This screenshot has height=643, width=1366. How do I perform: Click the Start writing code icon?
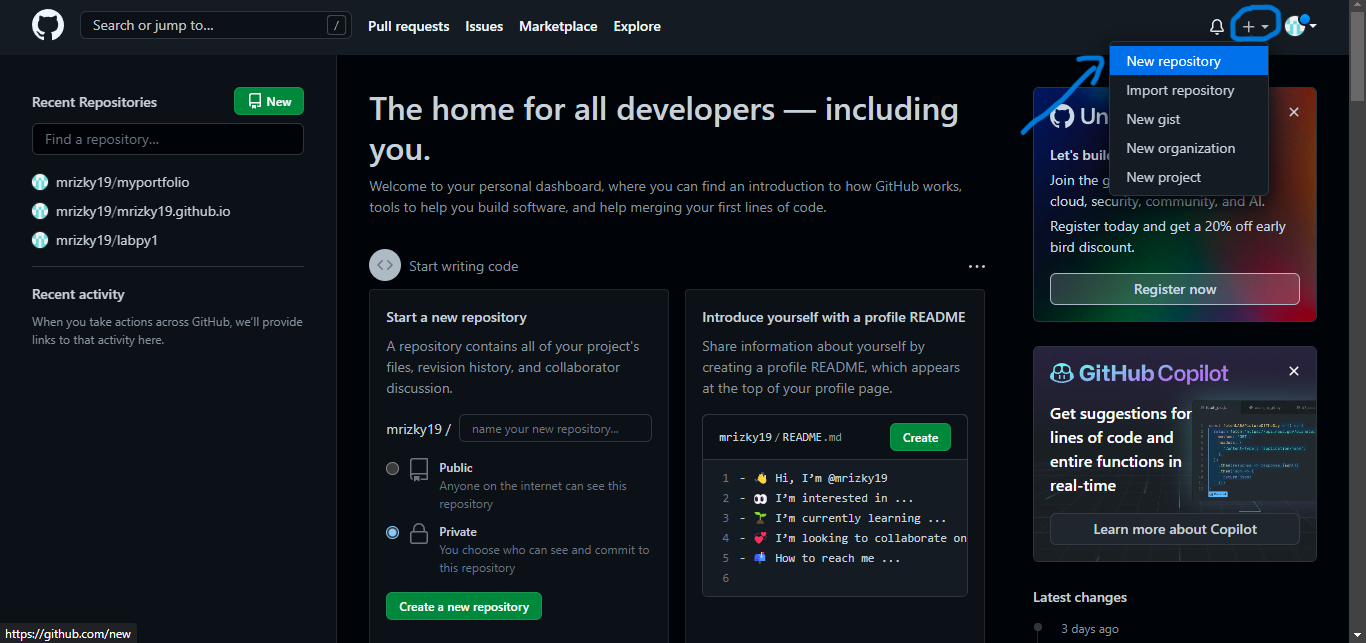tap(385, 265)
